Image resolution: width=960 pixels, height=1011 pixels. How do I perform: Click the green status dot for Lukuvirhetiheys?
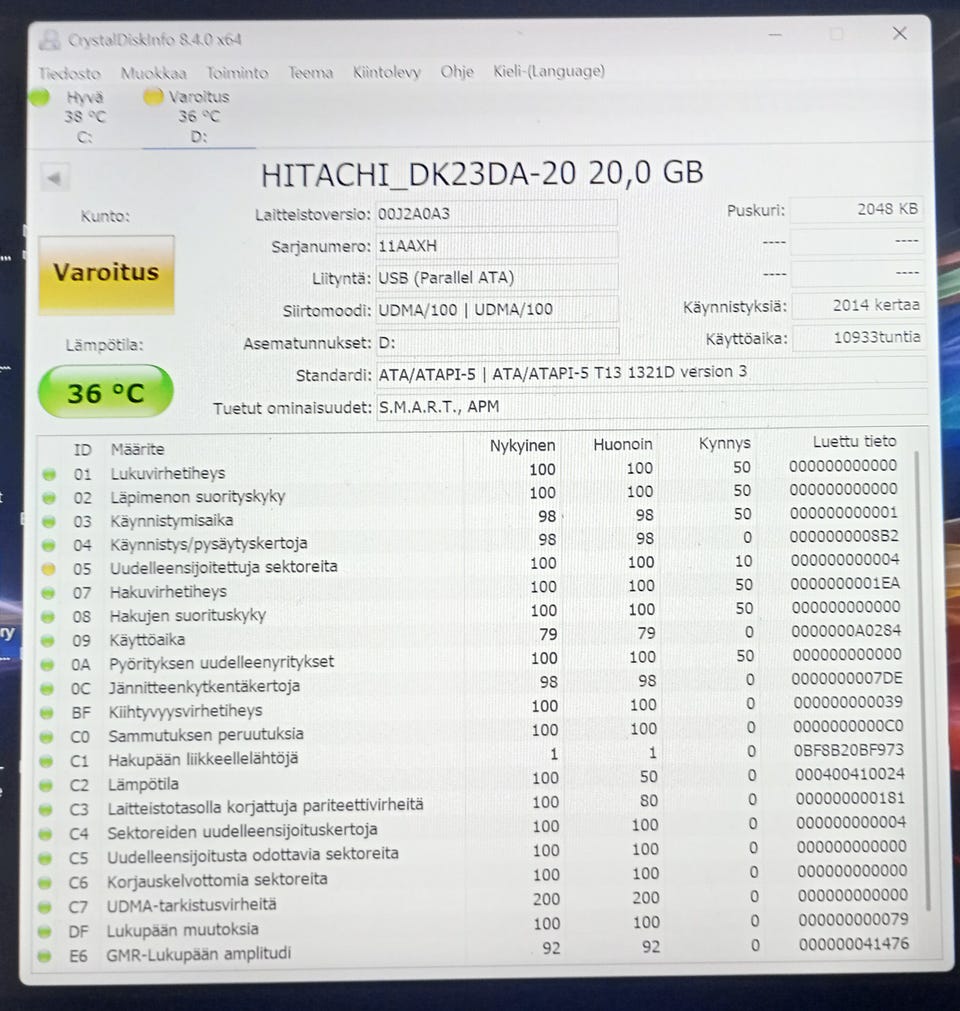pos(49,475)
